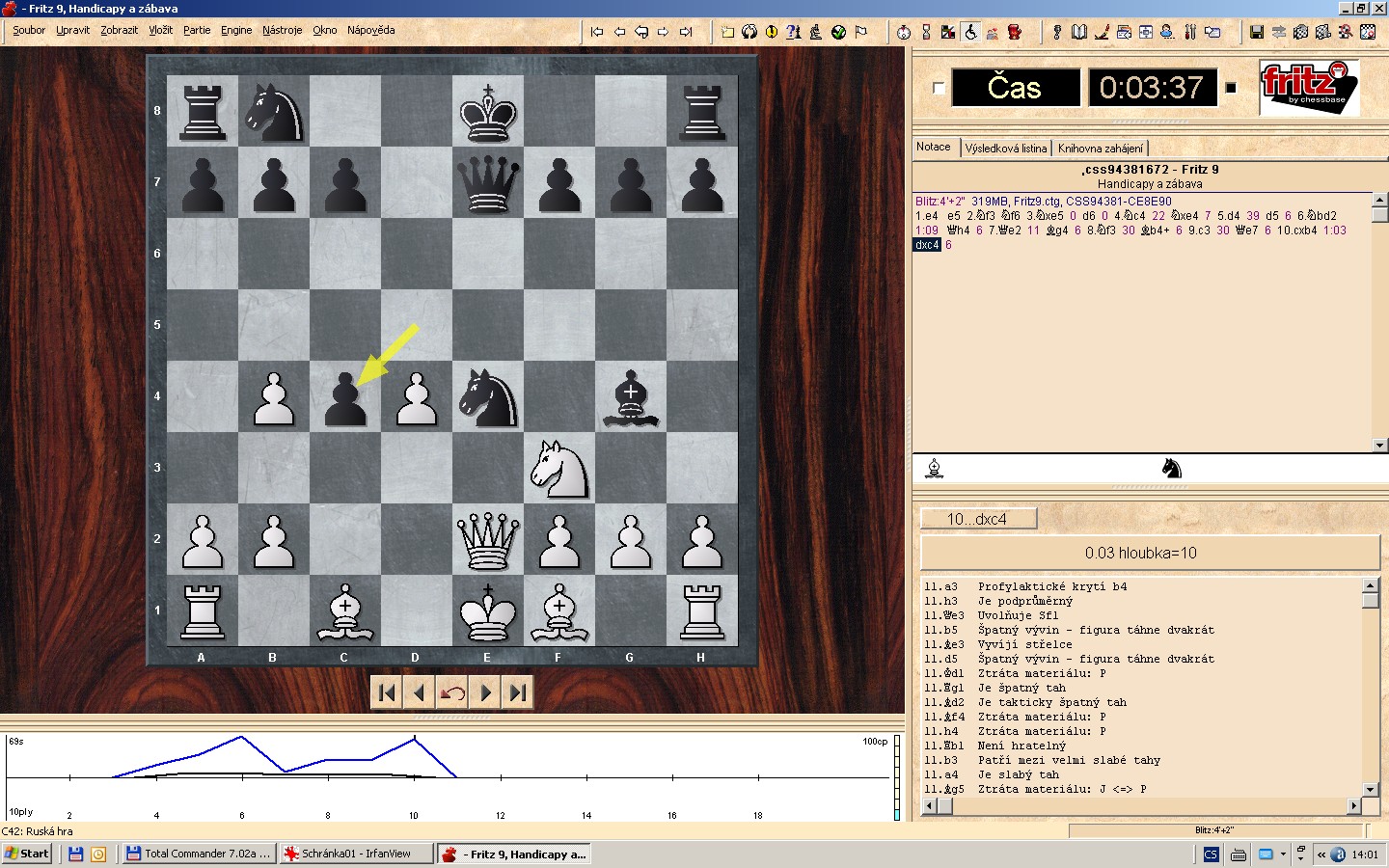
Task: Click the black knight engine icon
Action: tap(1171, 469)
